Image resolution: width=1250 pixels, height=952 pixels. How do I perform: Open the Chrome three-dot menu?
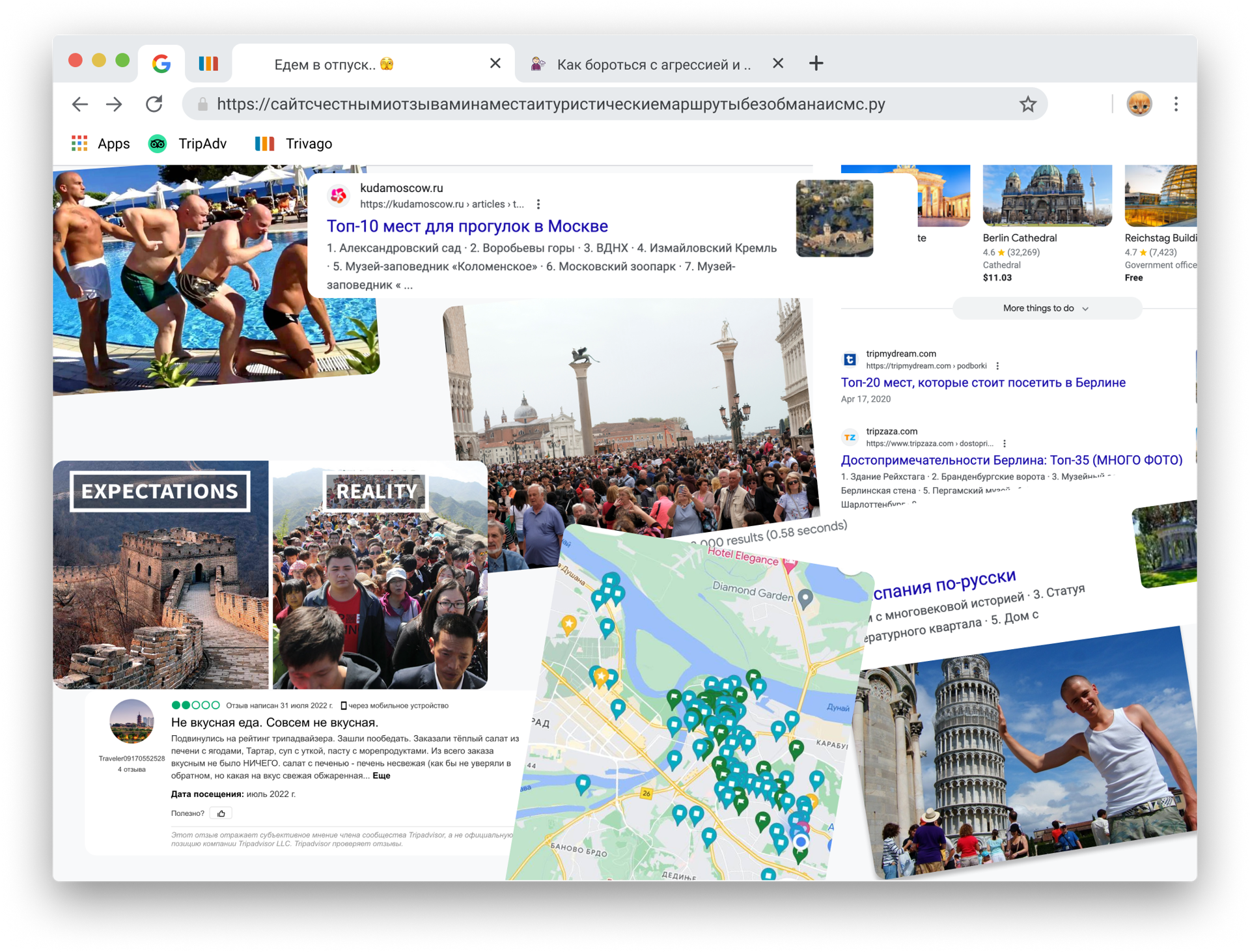click(1176, 104)
